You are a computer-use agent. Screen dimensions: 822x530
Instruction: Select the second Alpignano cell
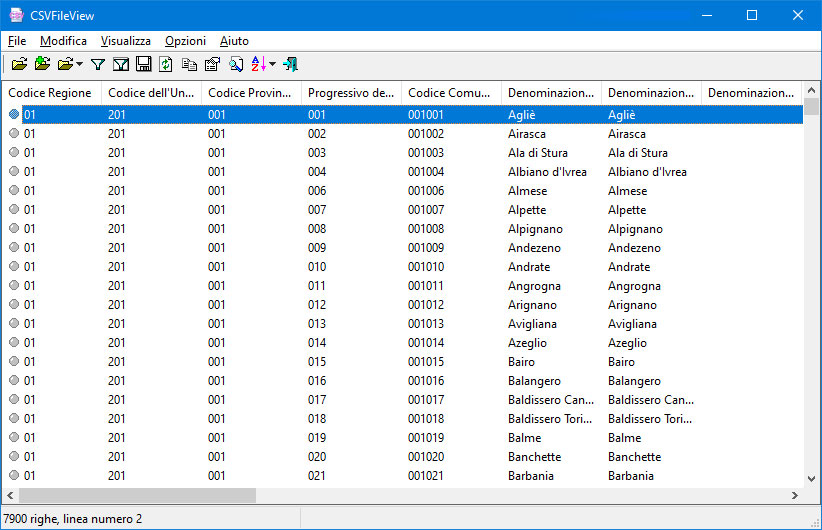635,229
